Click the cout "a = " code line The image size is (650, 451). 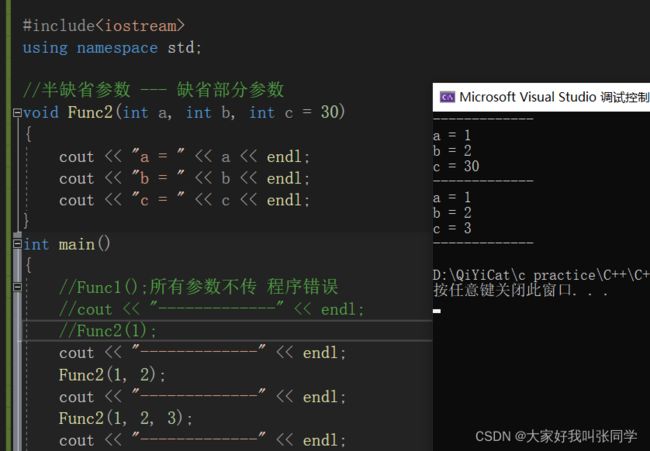[x=184, y=157]
